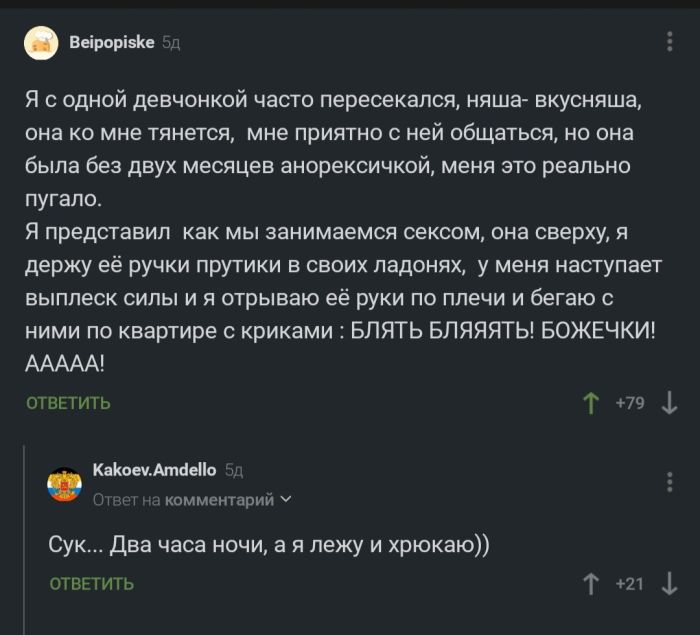Open the three-dot menu on Beipopiske's comment
The image size is (700, 635).
click(x=669, y=41)
